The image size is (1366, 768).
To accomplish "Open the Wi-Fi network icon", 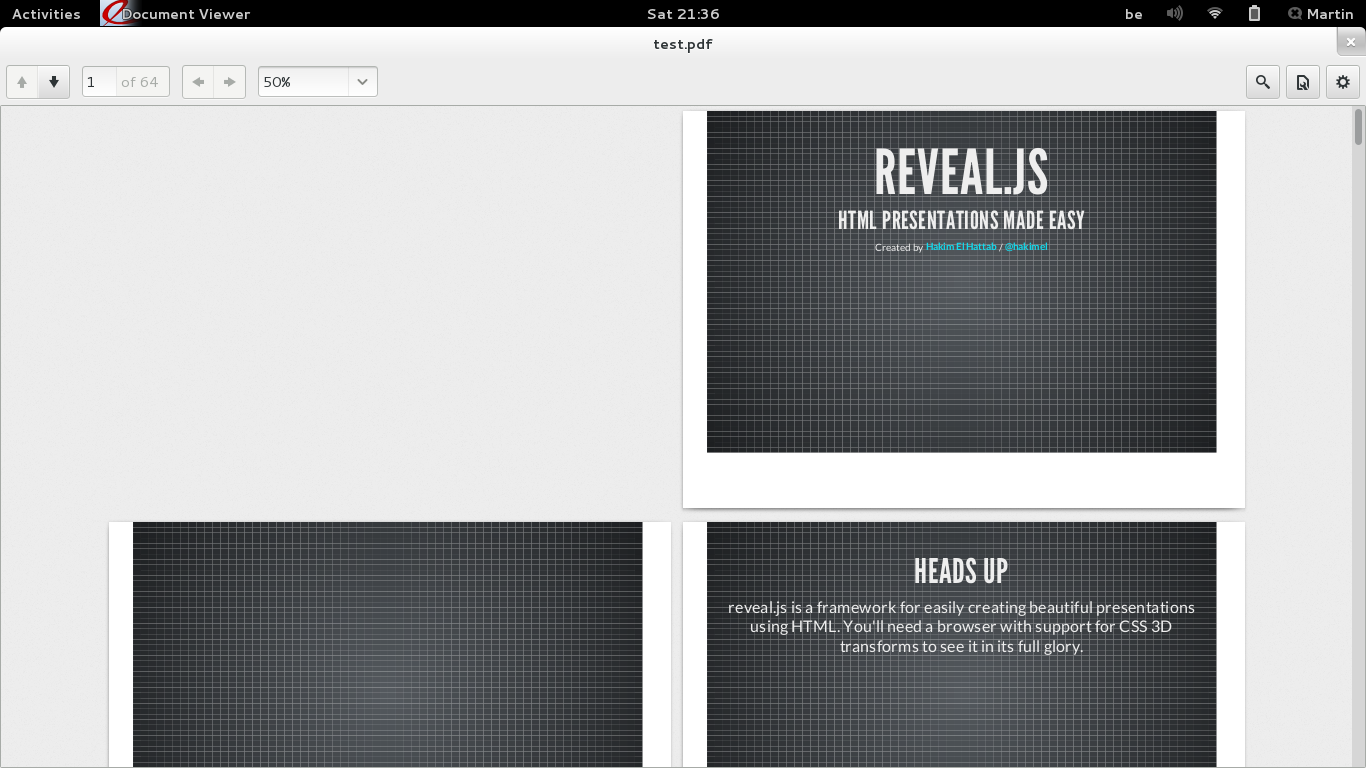I will point(1215,14).
